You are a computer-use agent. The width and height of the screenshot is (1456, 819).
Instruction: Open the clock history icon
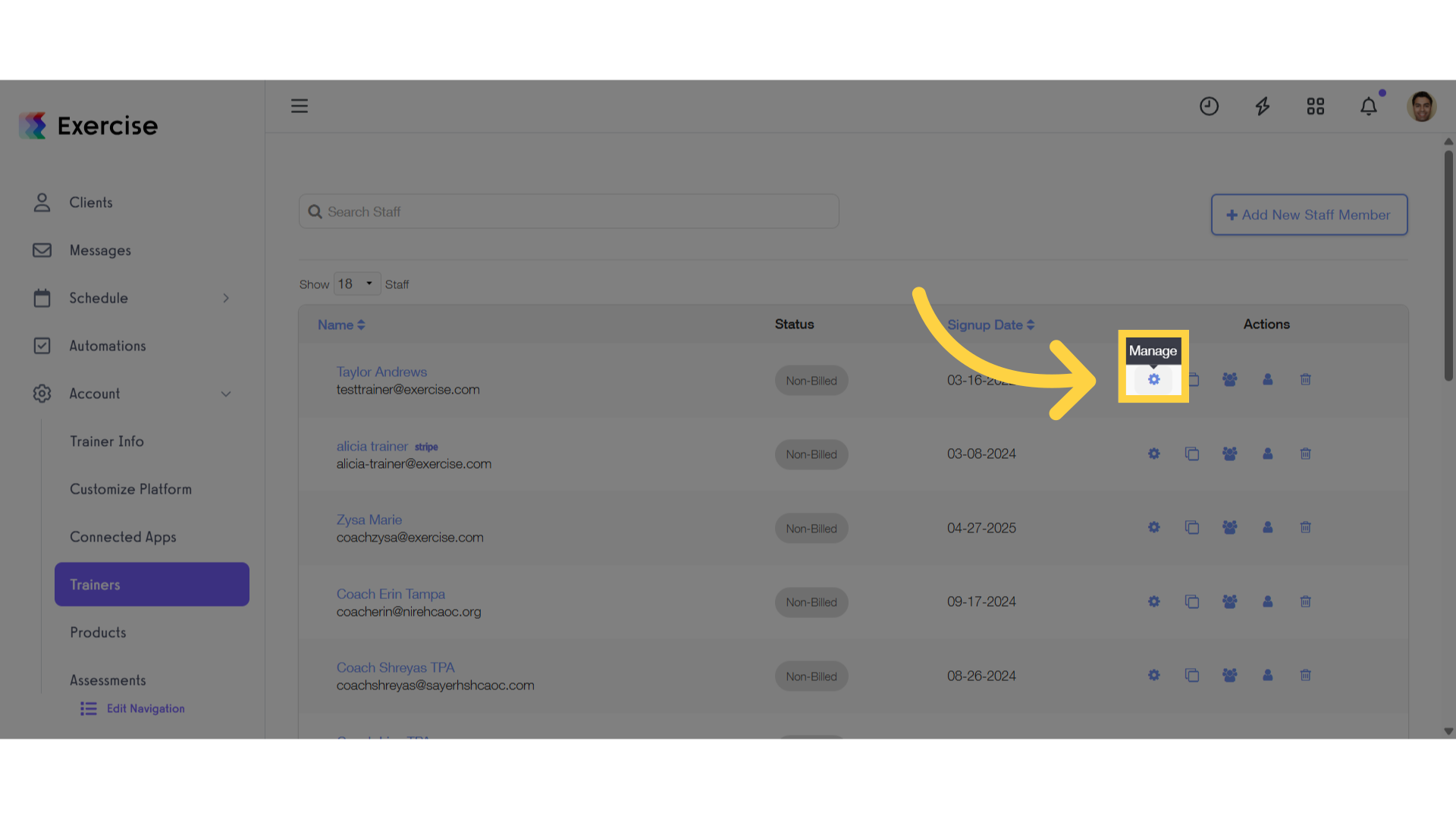pyautogui.click(x=1209, y=106)
